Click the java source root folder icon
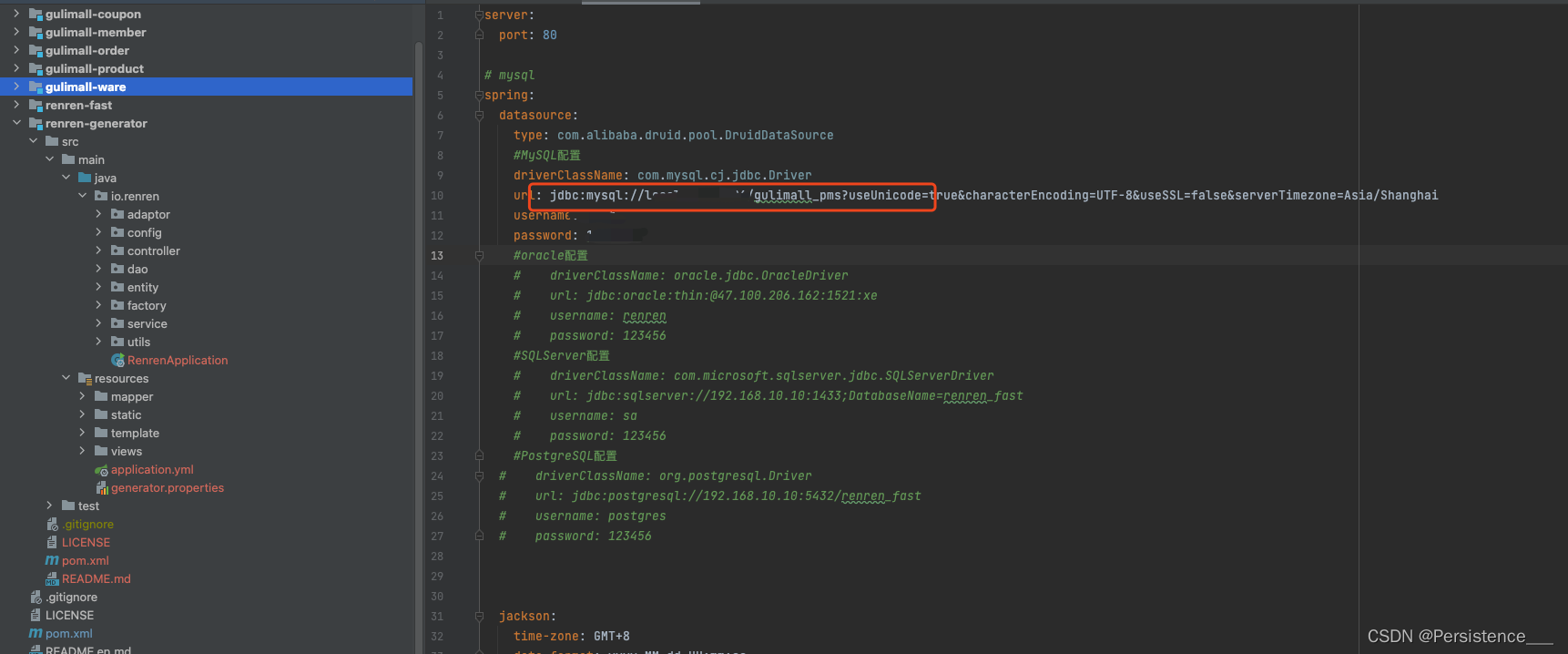Image resolution: width=1568 pixels, height=654 pixels. (x=85, y=178)
